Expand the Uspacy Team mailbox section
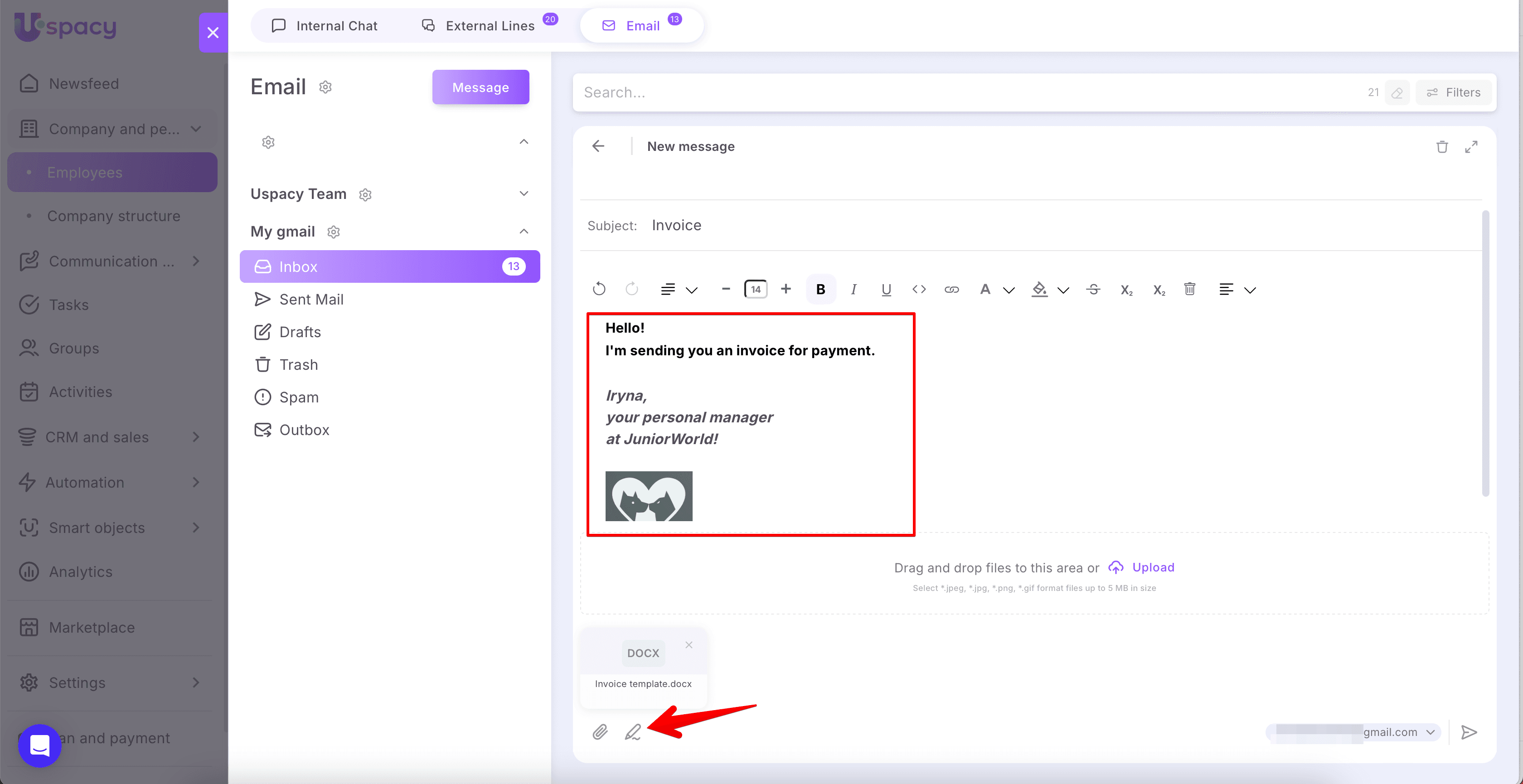The width and height of the screenshot is (1523, 784). click(523, 194)
